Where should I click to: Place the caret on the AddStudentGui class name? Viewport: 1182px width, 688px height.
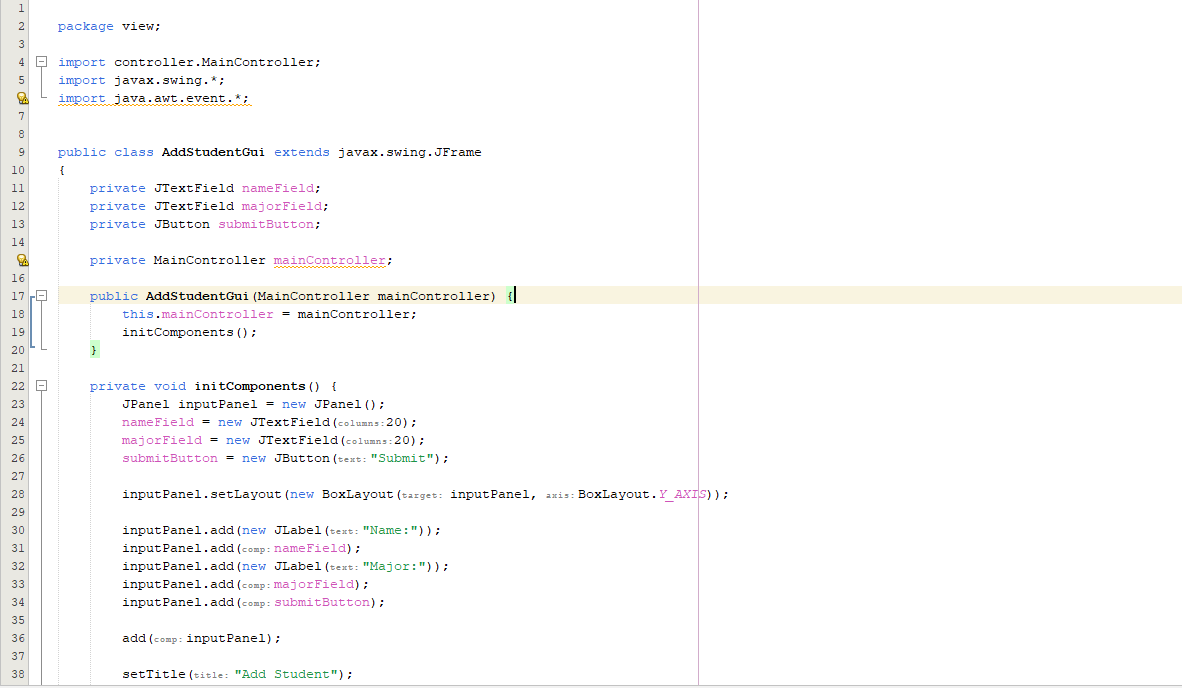212,152
